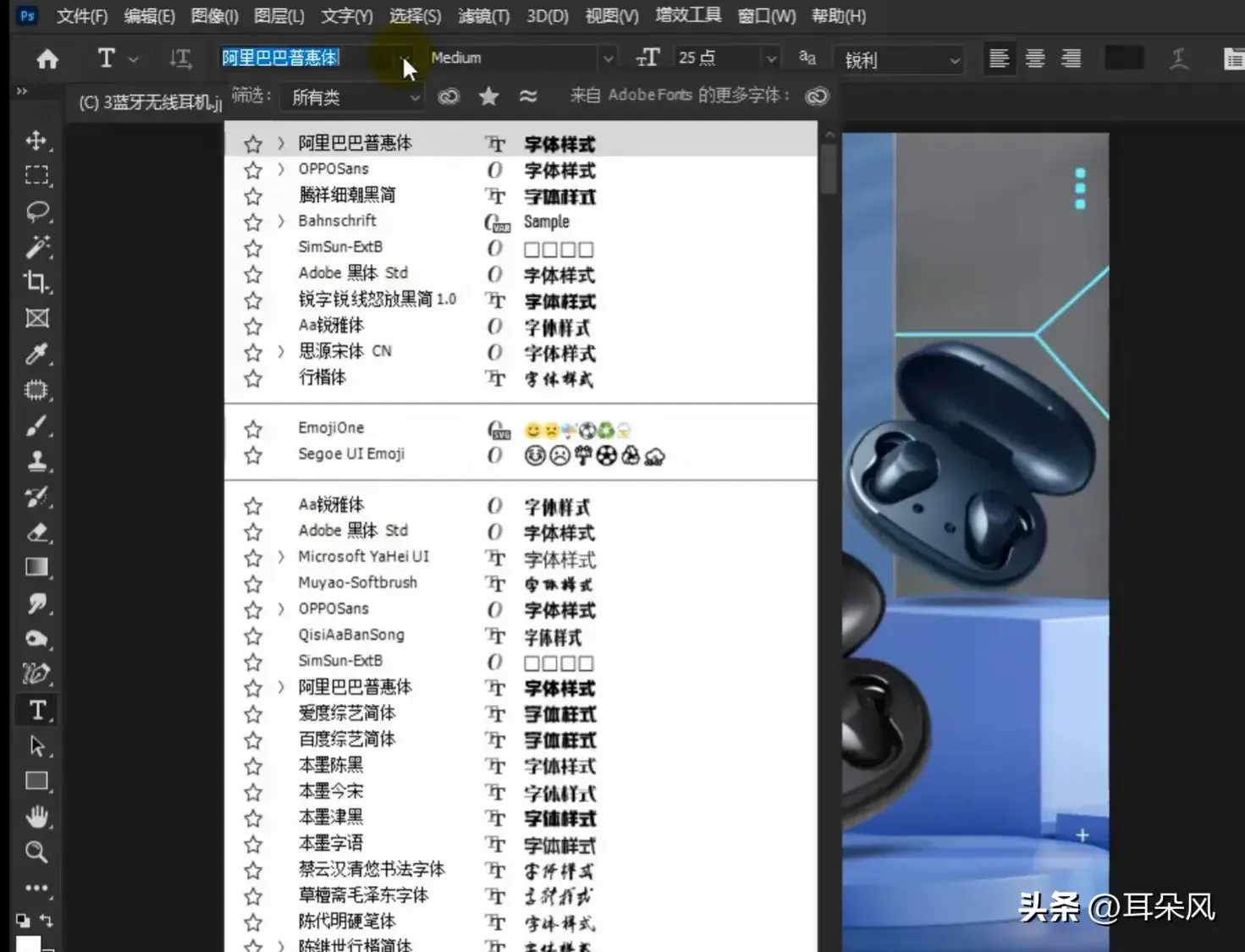Select the Horizontal Type tool in the toolbox
1245x952 pixels.
(36, 710)
